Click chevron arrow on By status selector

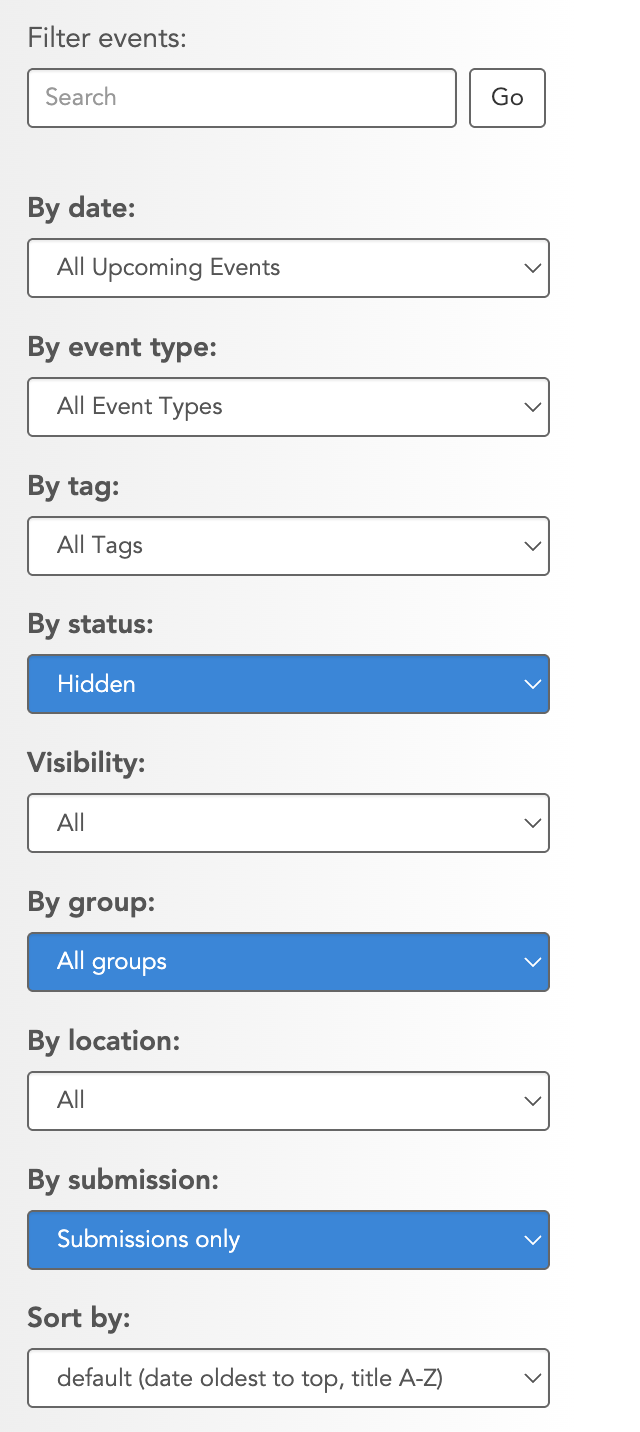tap(532, 685)
